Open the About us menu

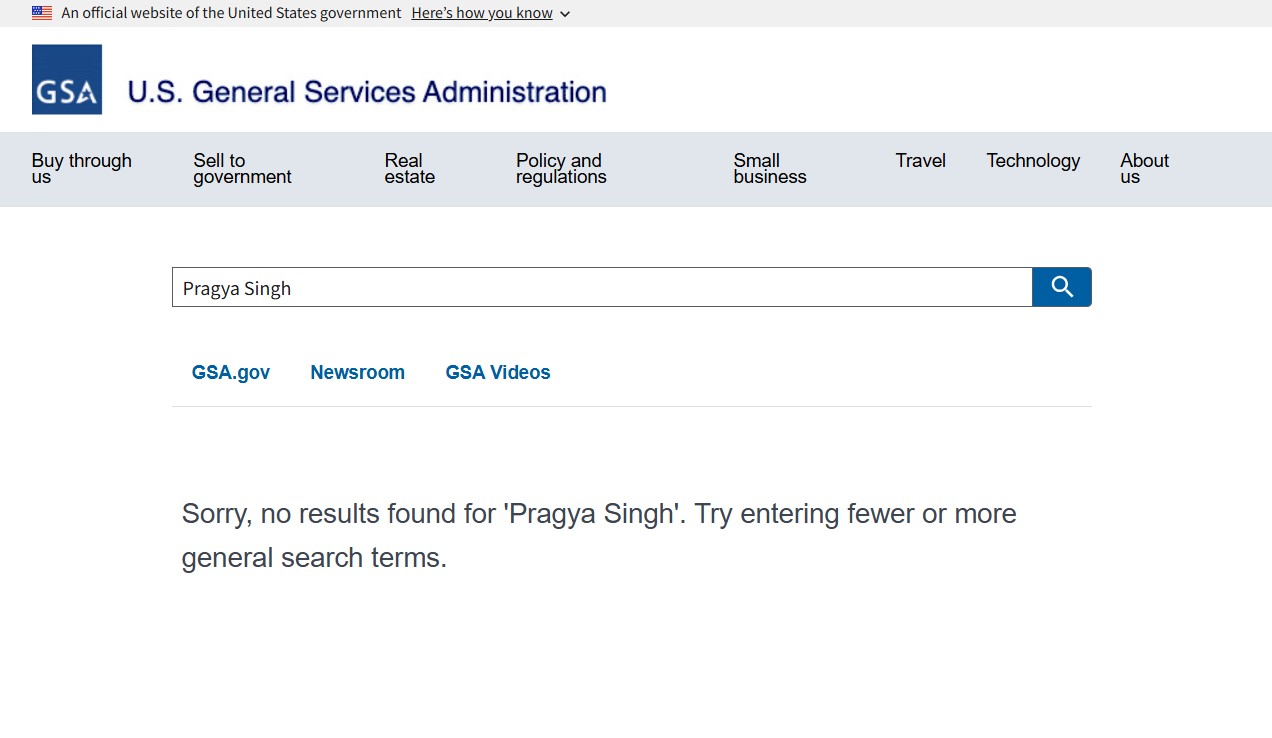[1144, 168]
